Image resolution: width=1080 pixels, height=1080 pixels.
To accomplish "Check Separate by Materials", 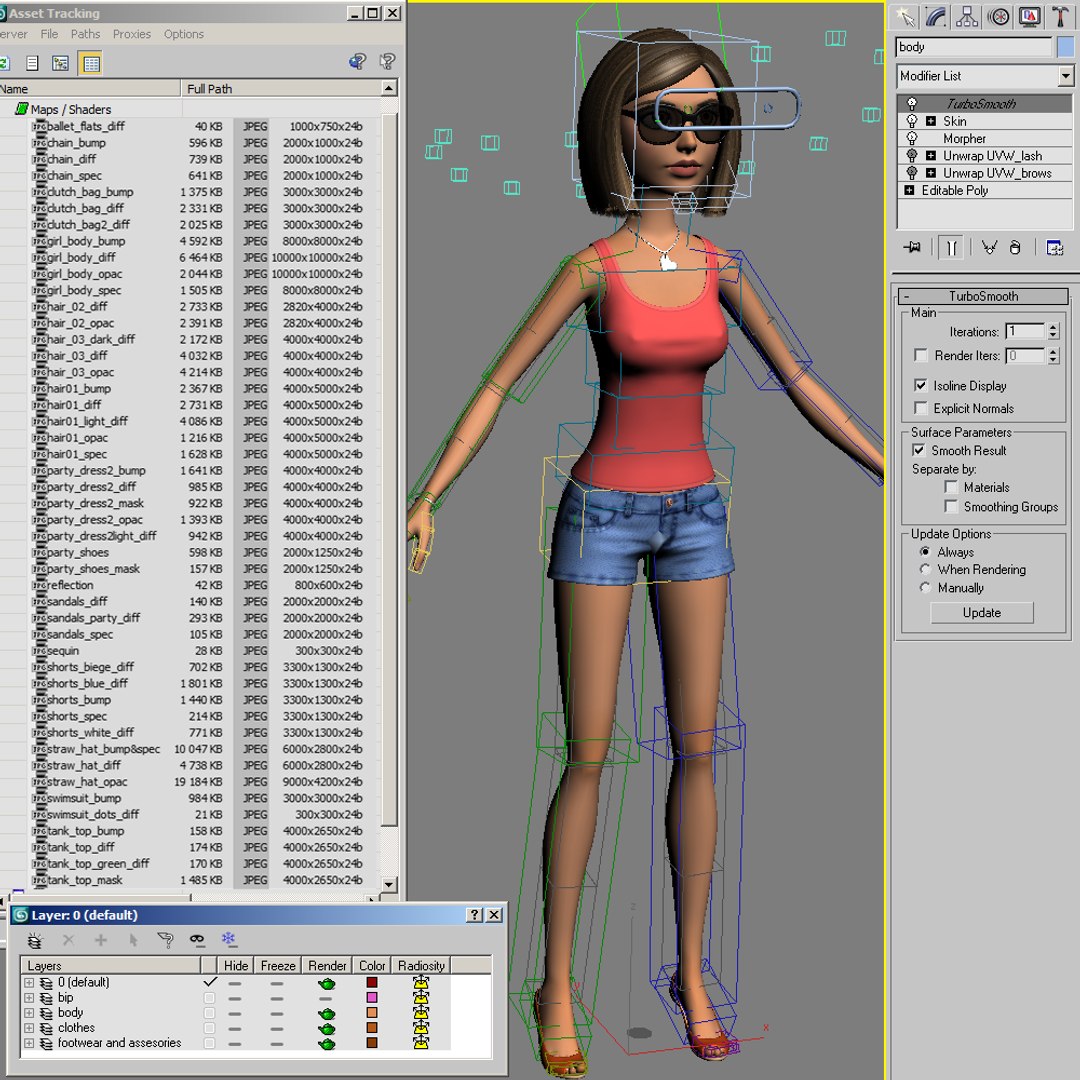I will point(951,487).
